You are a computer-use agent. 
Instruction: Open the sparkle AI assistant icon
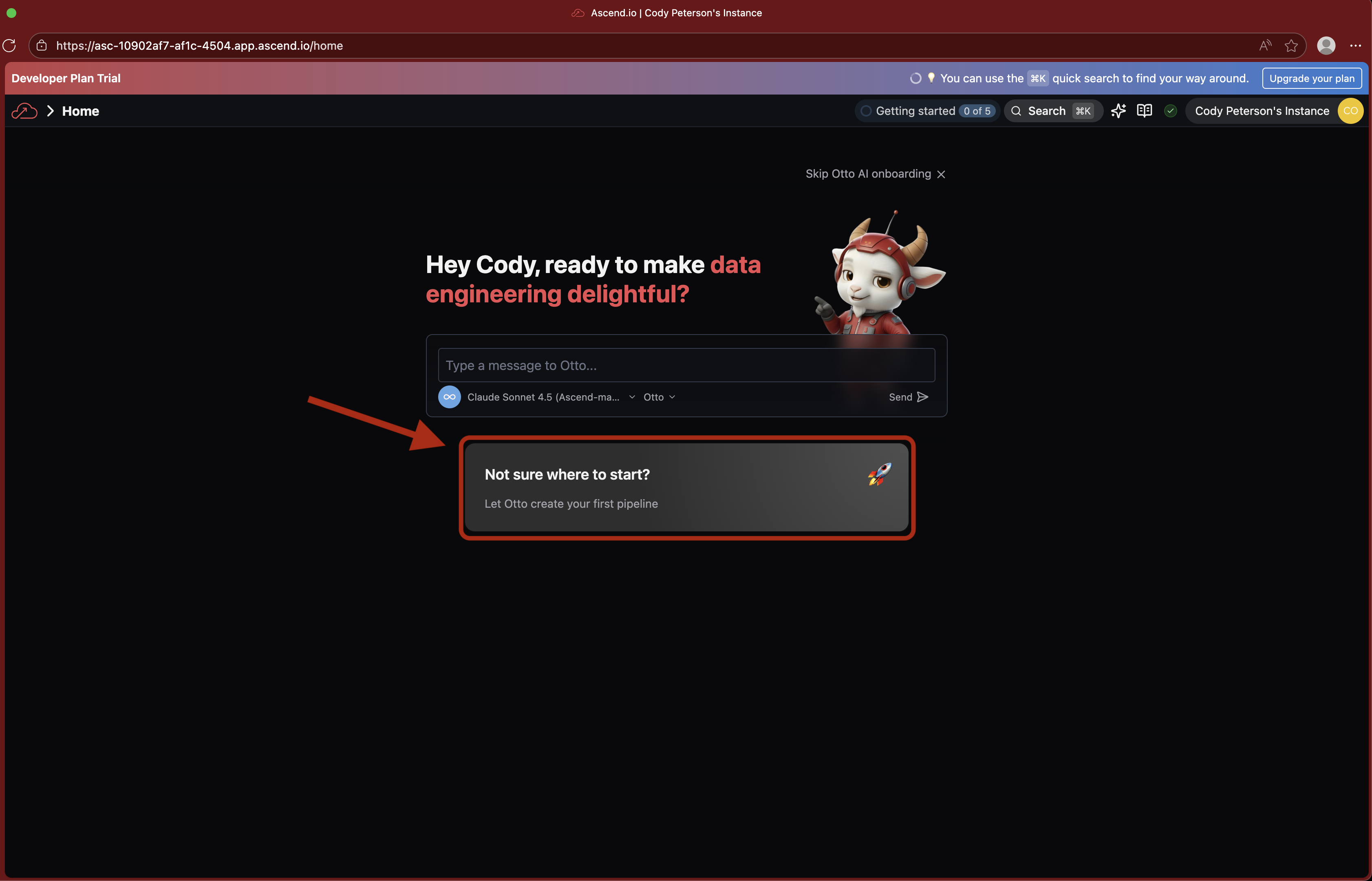pos(1118,111)
